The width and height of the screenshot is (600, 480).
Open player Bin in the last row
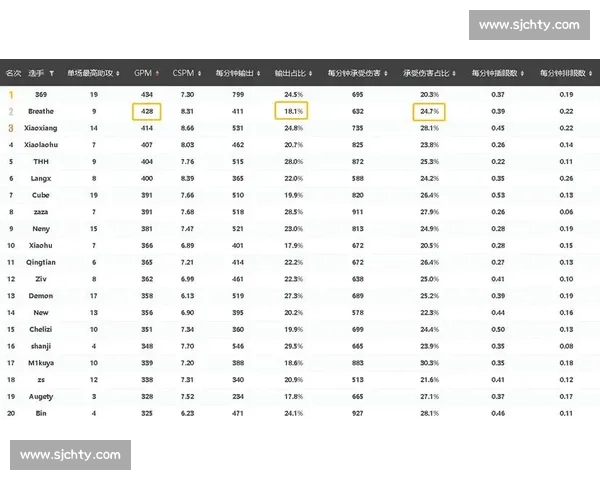click(41, 413)
